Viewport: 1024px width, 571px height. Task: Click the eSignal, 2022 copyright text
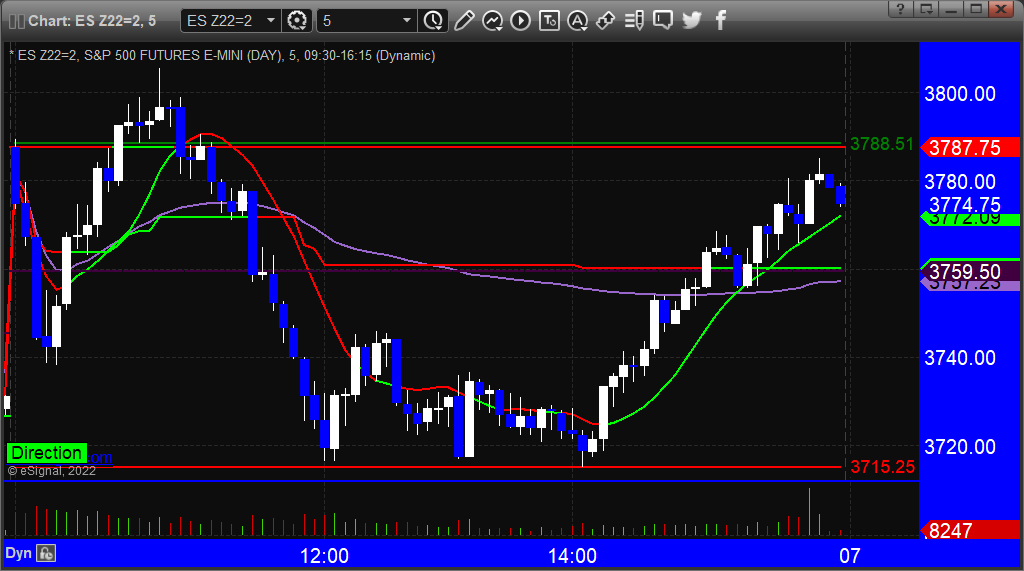[x=52, y=471]
